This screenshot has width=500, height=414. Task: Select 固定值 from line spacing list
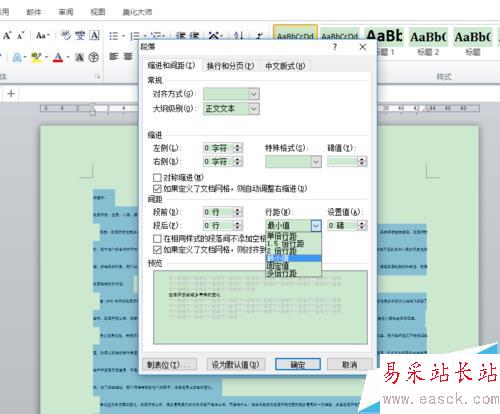point(293,266)
